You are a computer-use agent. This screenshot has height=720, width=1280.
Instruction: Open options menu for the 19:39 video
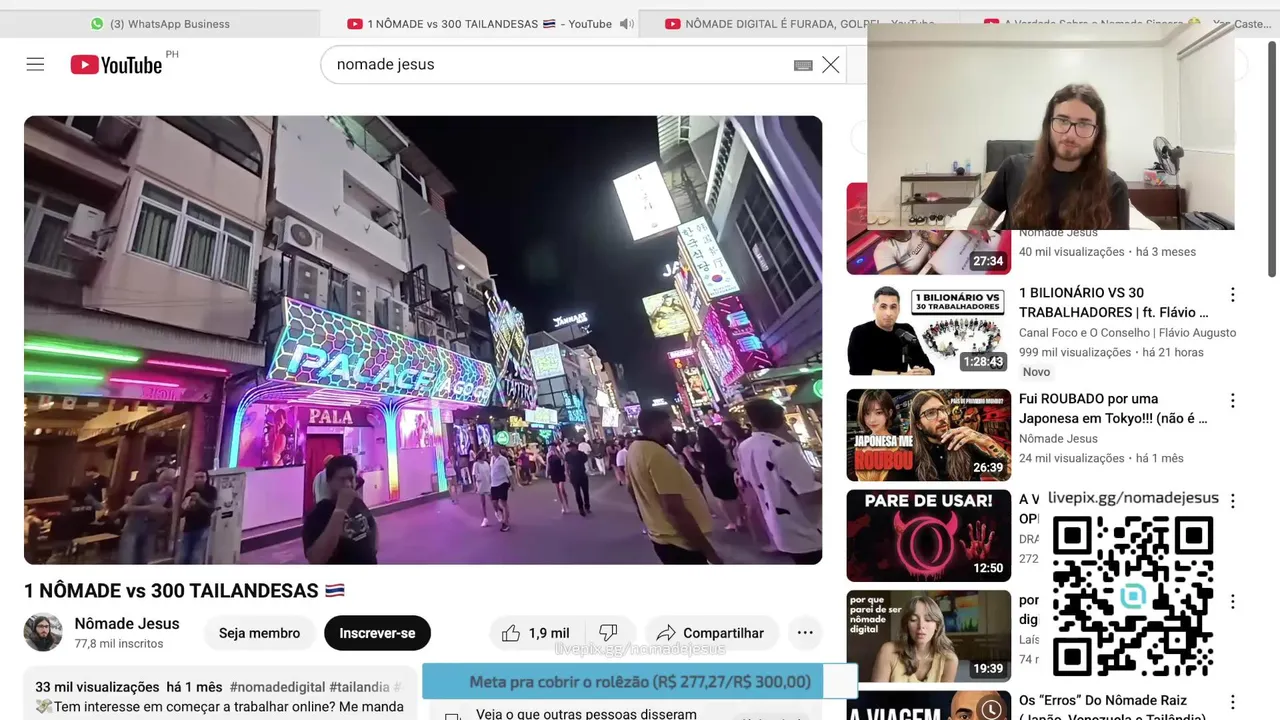point(1232,602)
